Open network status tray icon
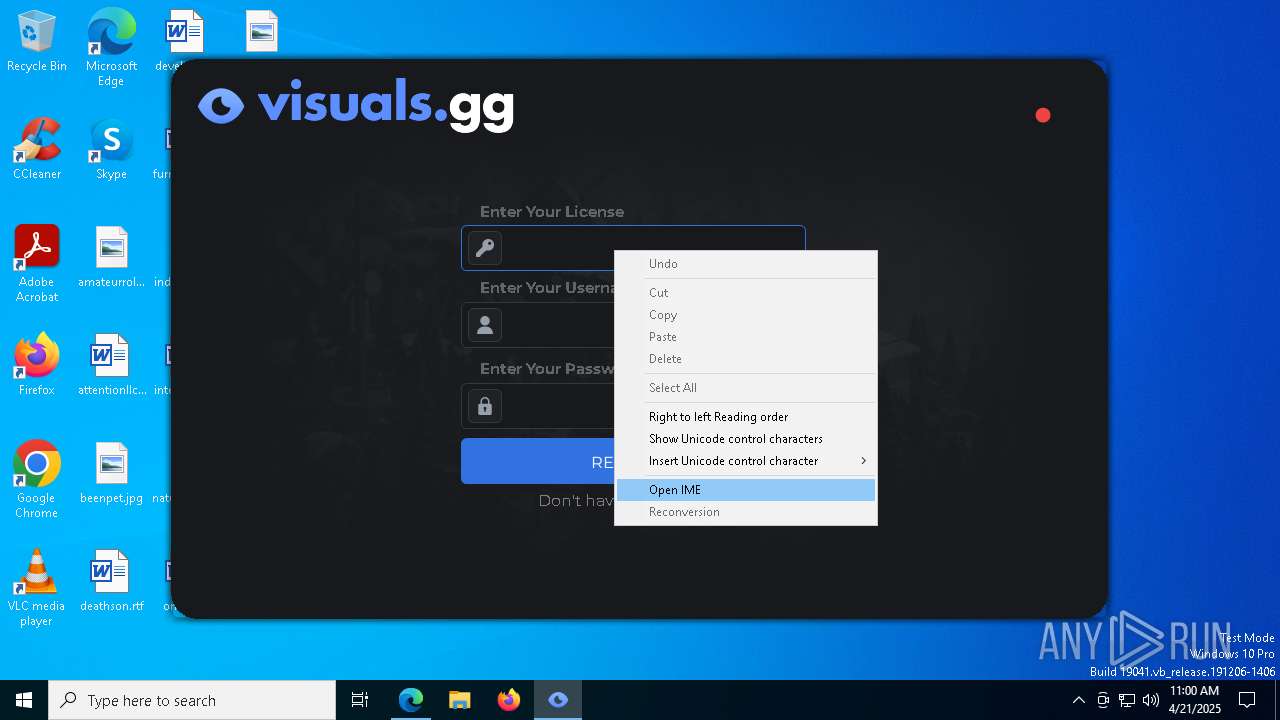Image resolution: width=1280 pixels, height=720 pixels. [x=1127, y=700]
